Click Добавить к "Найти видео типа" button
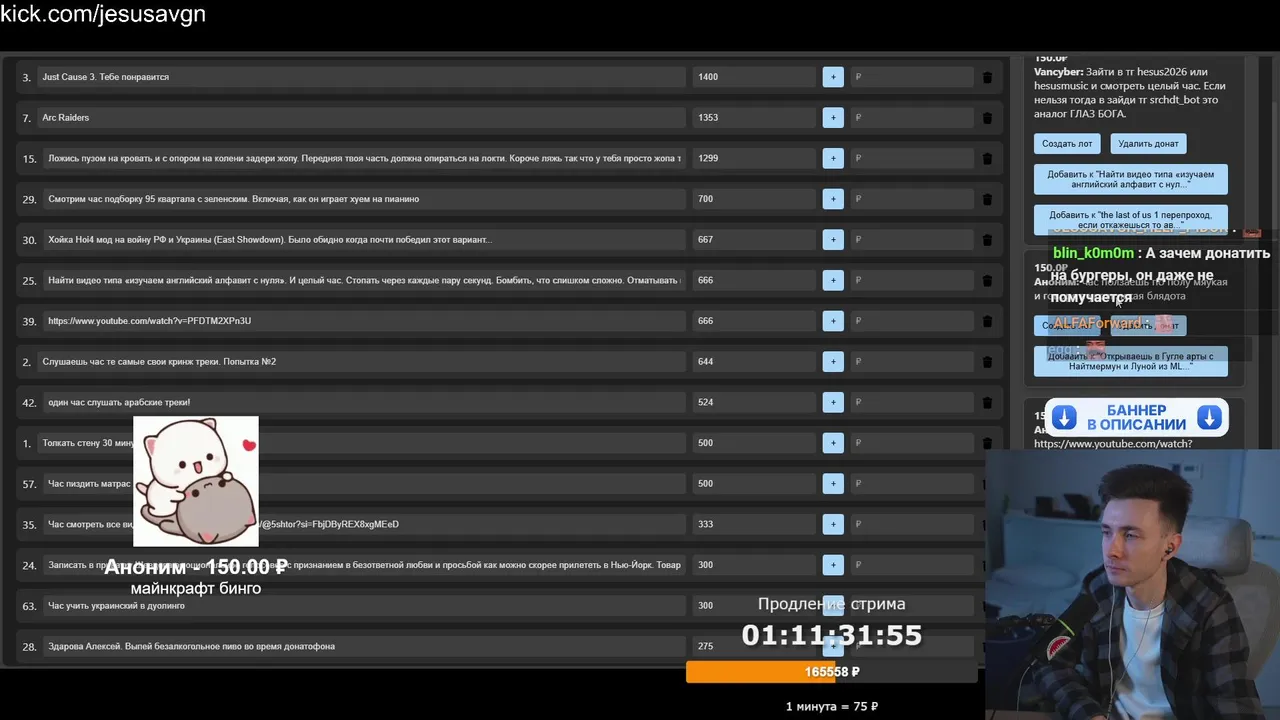Image resolution: width=1280 pixels, height=720 pixels. [1130, 180]
